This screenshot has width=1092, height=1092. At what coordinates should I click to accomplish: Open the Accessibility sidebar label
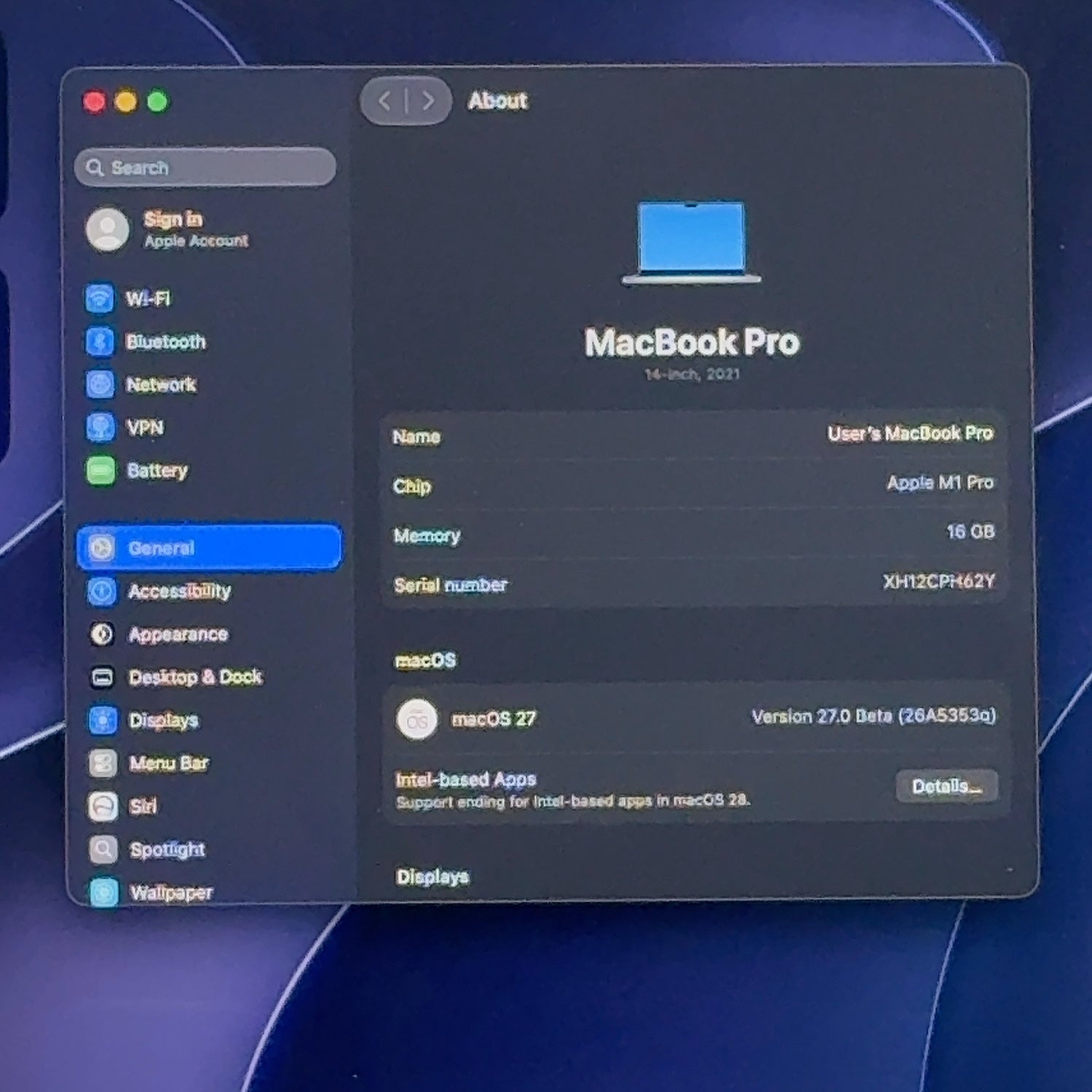[180, 591]
